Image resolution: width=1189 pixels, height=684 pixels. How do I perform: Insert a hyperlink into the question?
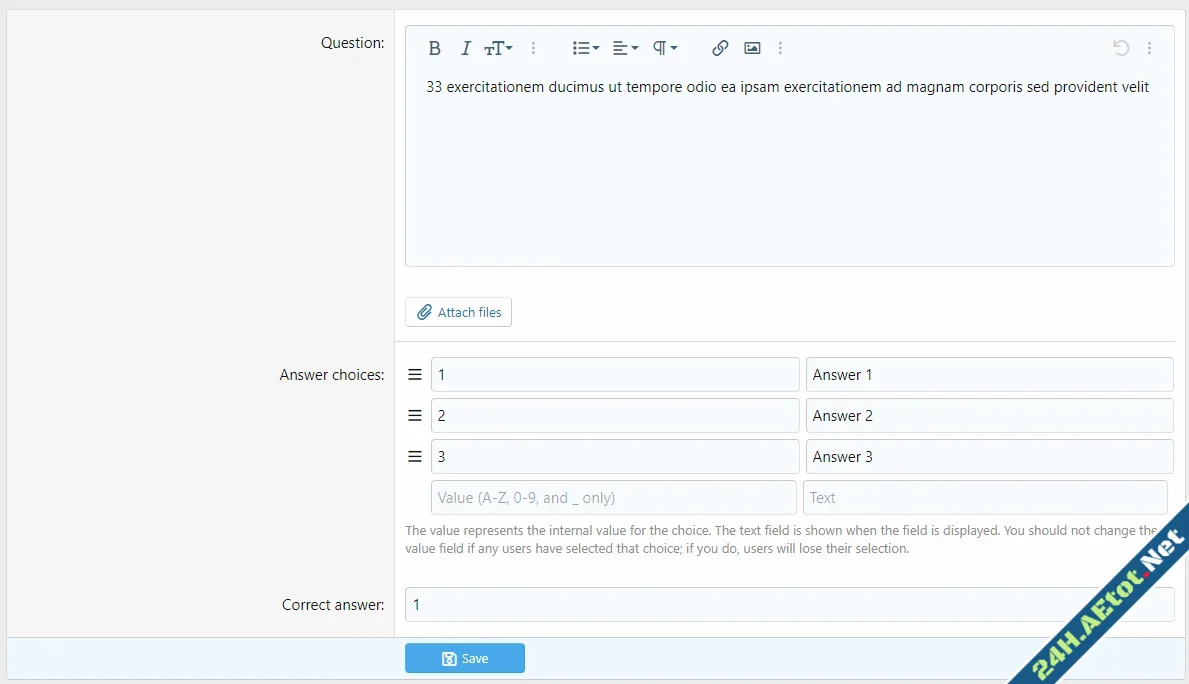tap(719, 47)
